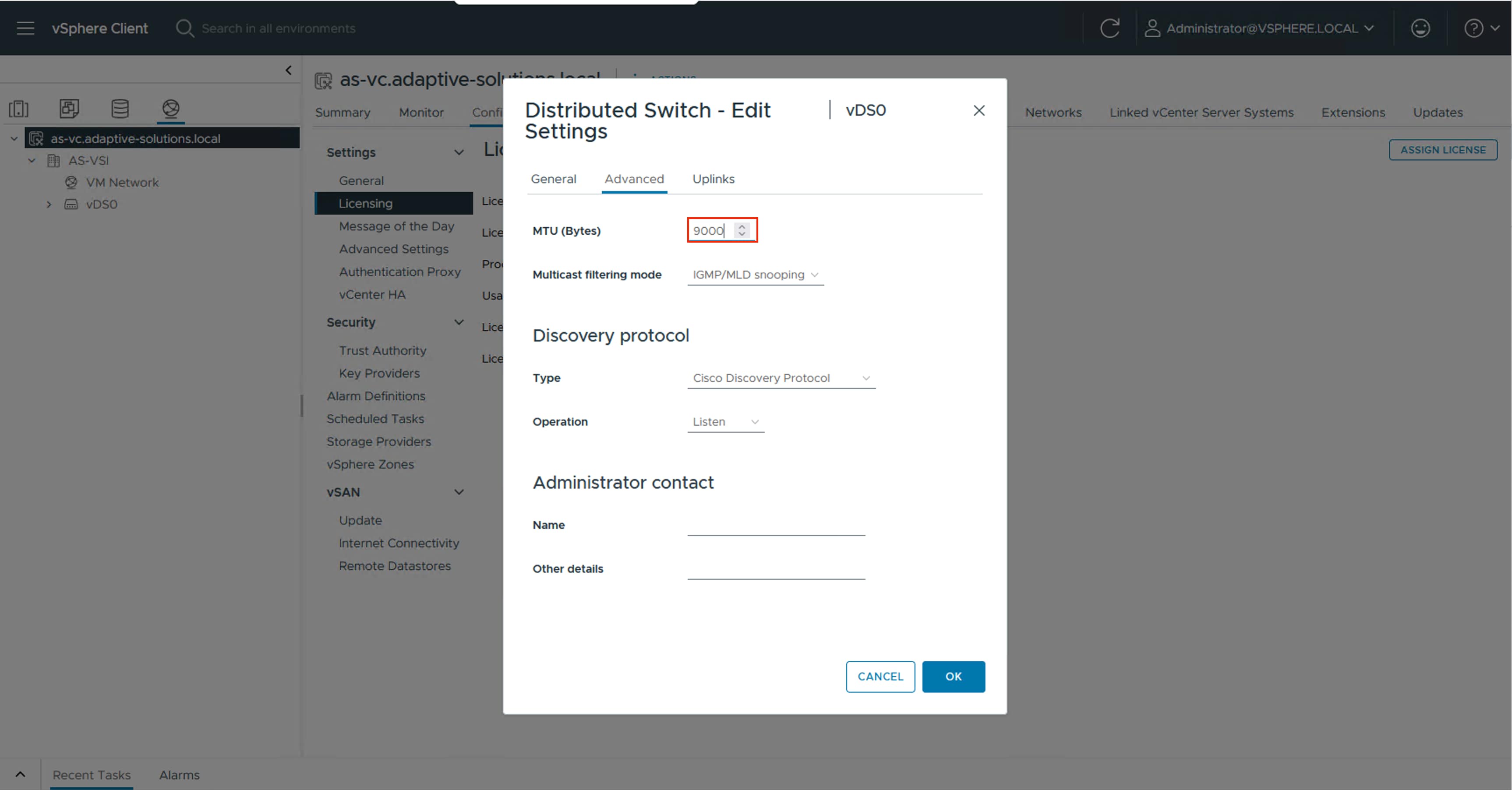
Task: Click the ASSIGN LICENSE button
Action: point(1443,150)
